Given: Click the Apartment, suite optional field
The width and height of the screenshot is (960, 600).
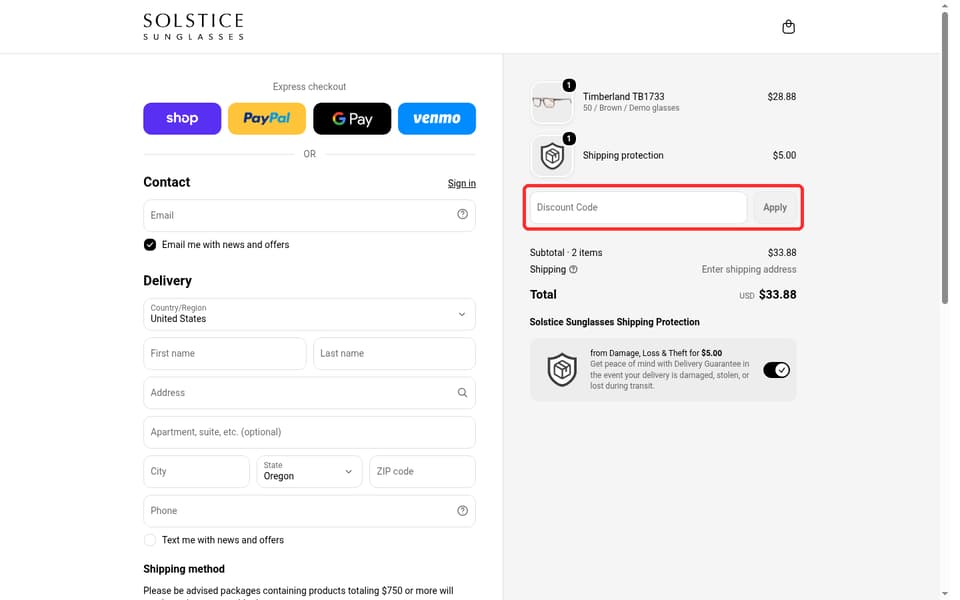Looking at the screenshot, I should point(309,432).
